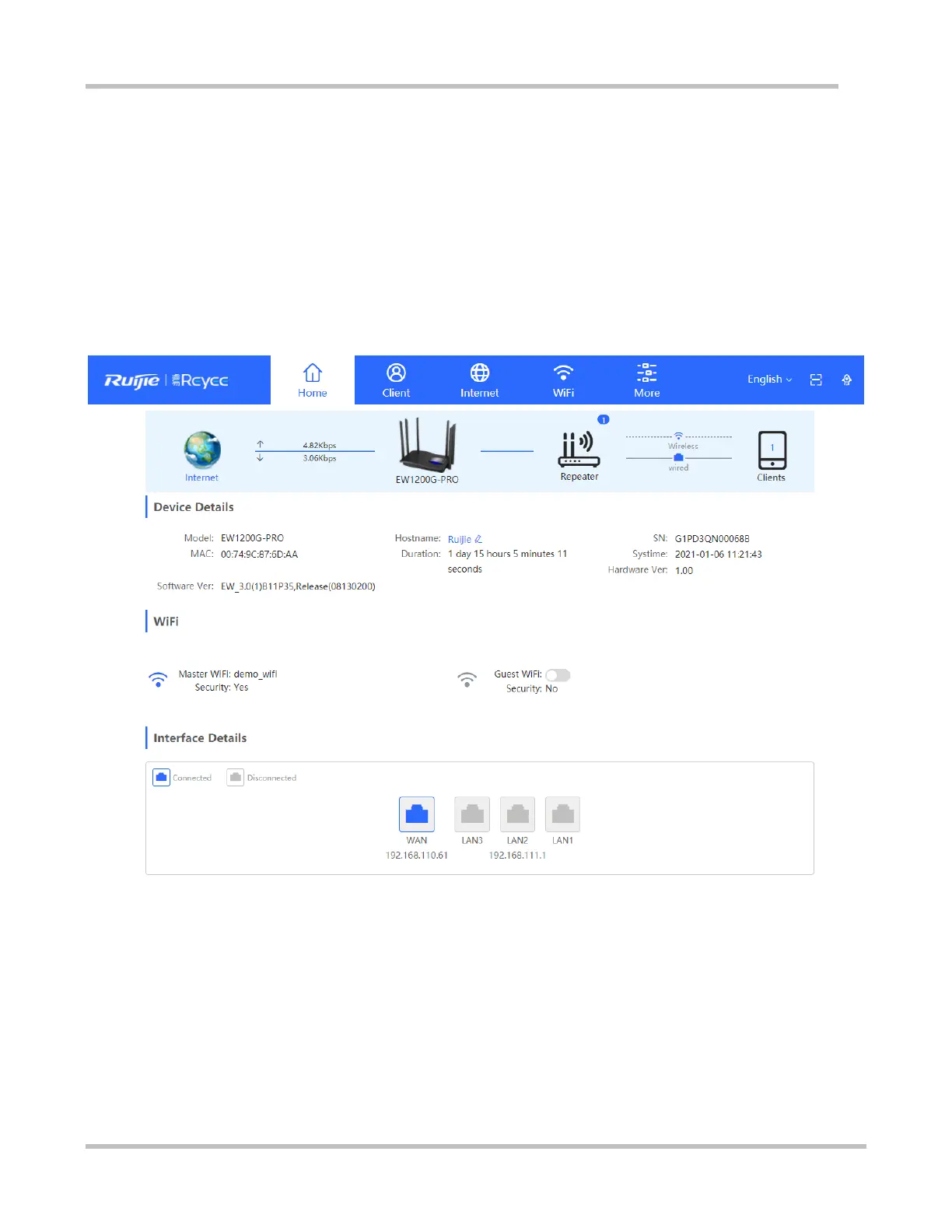Select the WAN port icon
The height and width of the screenshot is (1232, 952).
click(x=417, y=814)
